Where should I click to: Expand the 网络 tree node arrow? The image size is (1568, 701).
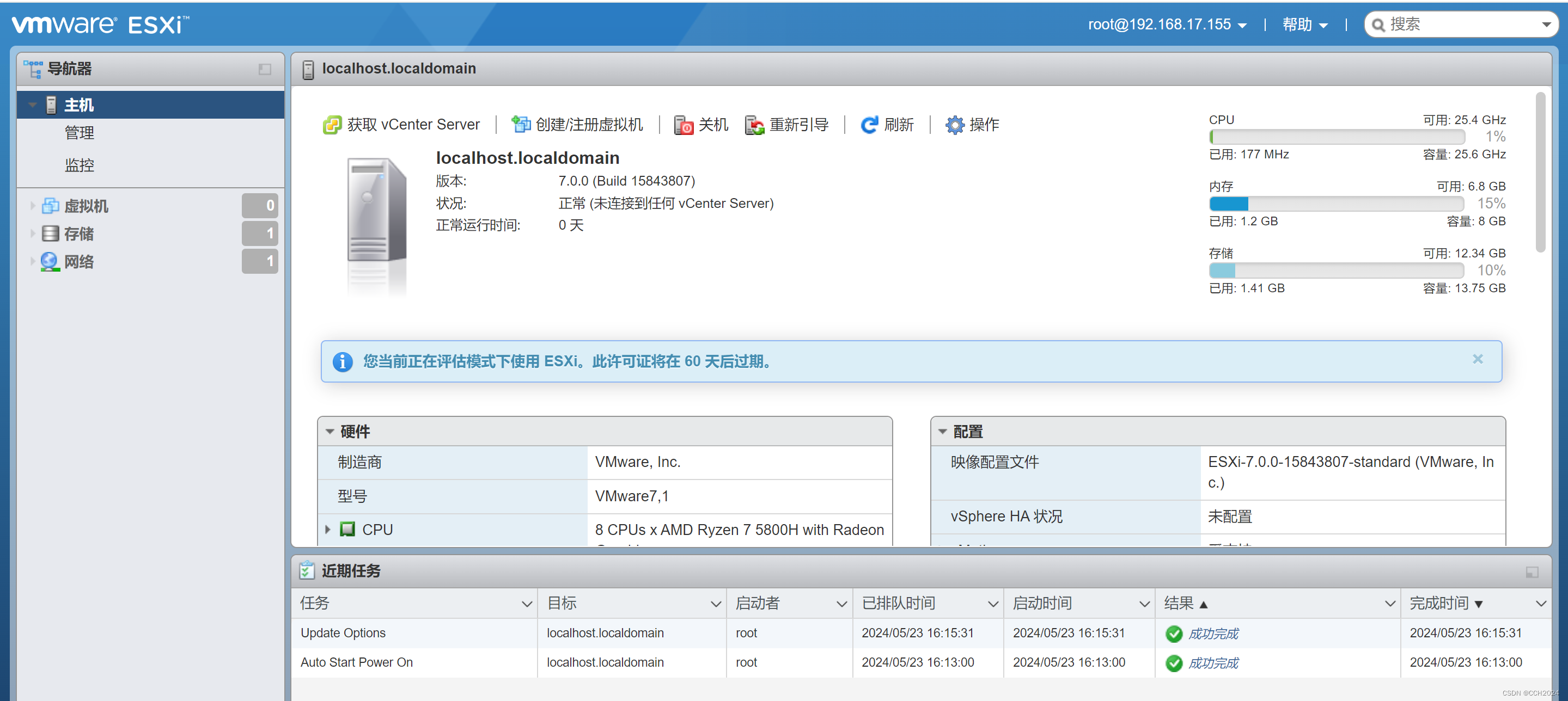32,262
